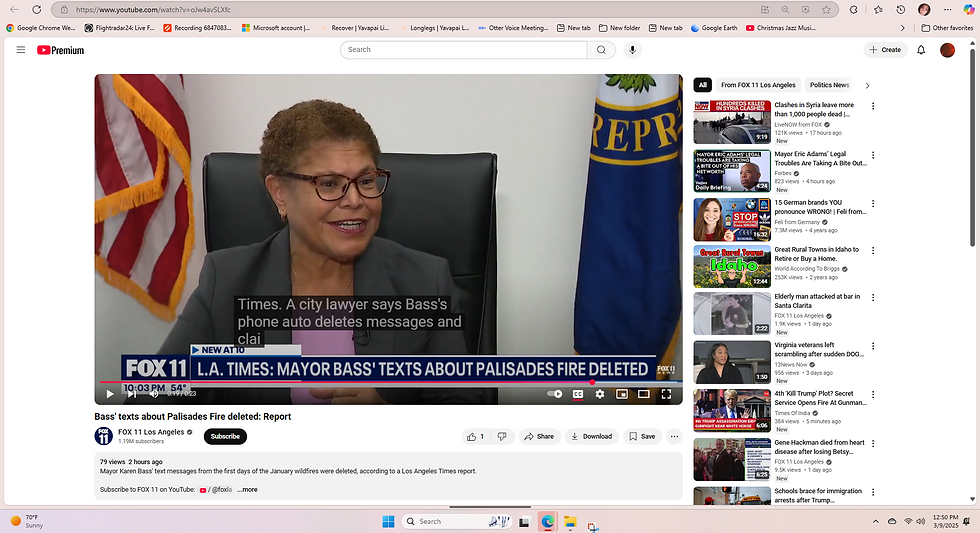Screen dimensions: 980x533
Task: Show hidden system tray icons
Action: [876, 521]
